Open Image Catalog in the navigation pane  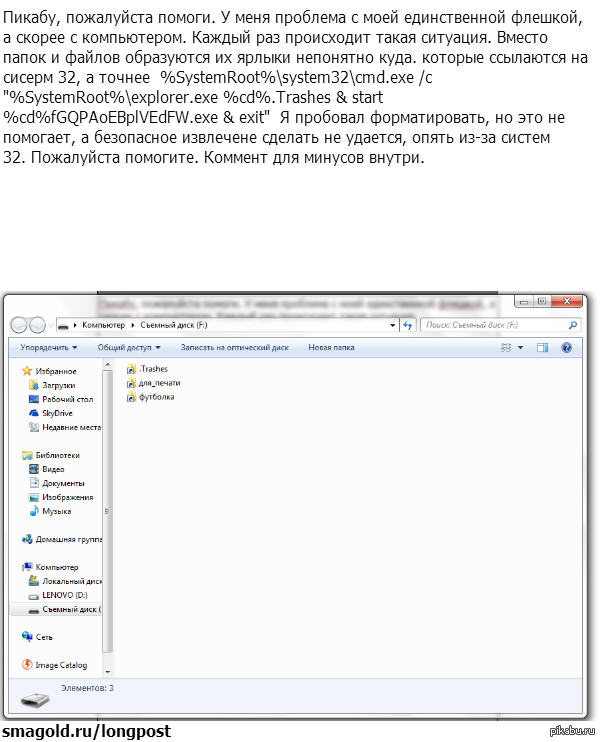(x=60, y=664)
